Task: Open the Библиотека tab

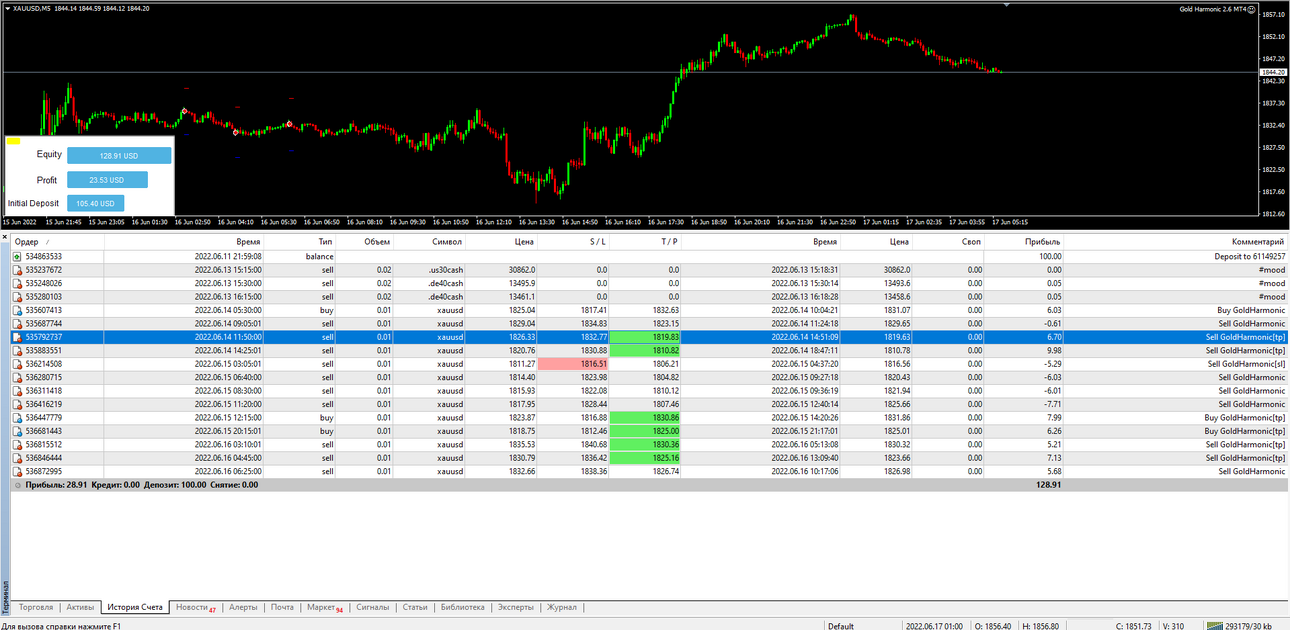Action: [462, 607]
